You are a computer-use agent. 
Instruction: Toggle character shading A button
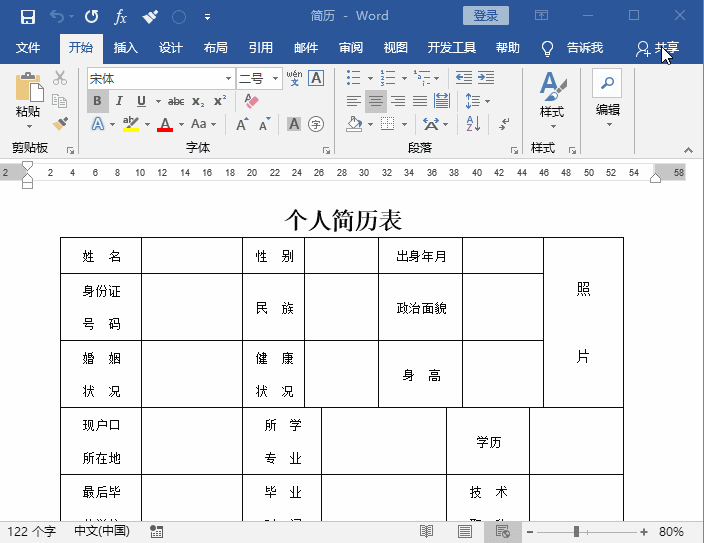click(x=294, y=124)
